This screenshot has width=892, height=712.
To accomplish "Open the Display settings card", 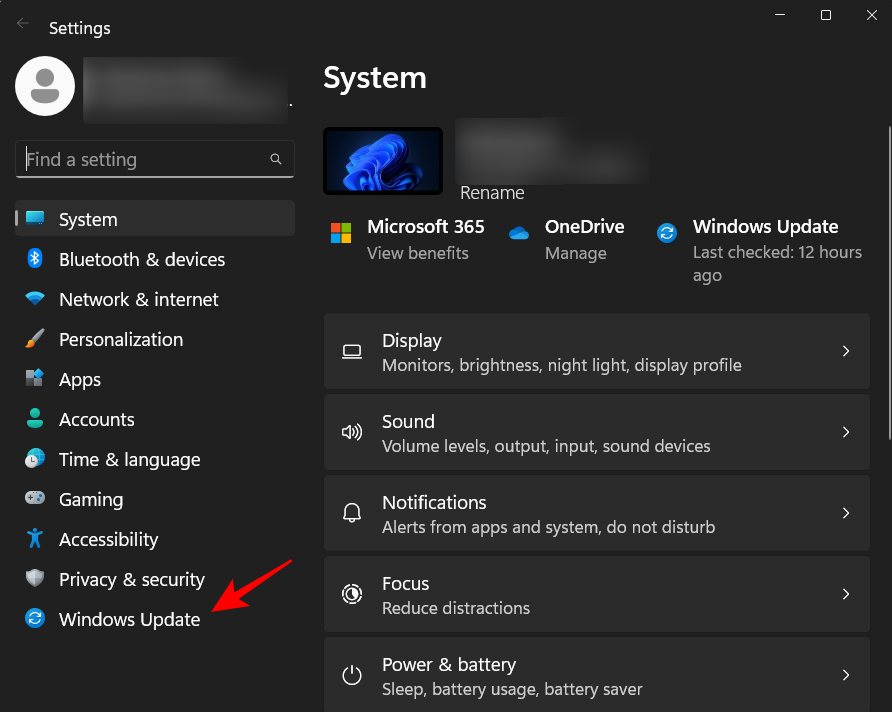I will [597, 351].
